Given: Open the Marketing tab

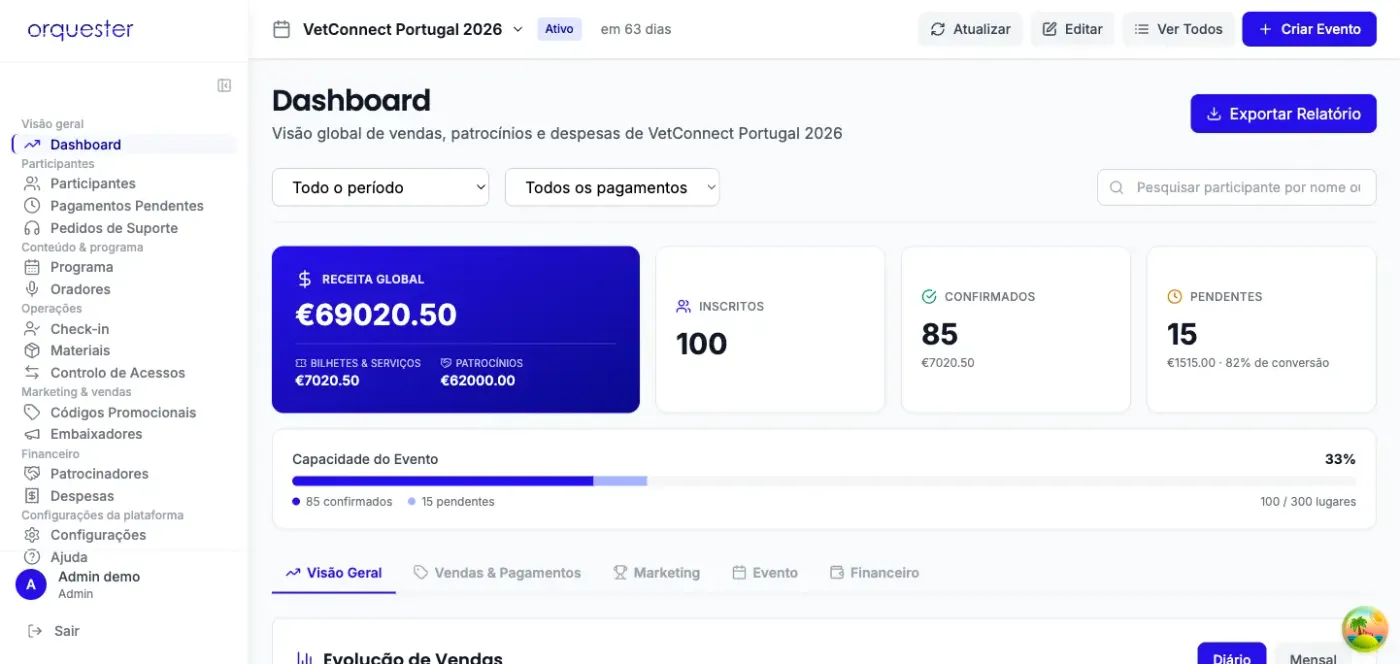Looking at the screenshot, I should (x=656, y=573).
